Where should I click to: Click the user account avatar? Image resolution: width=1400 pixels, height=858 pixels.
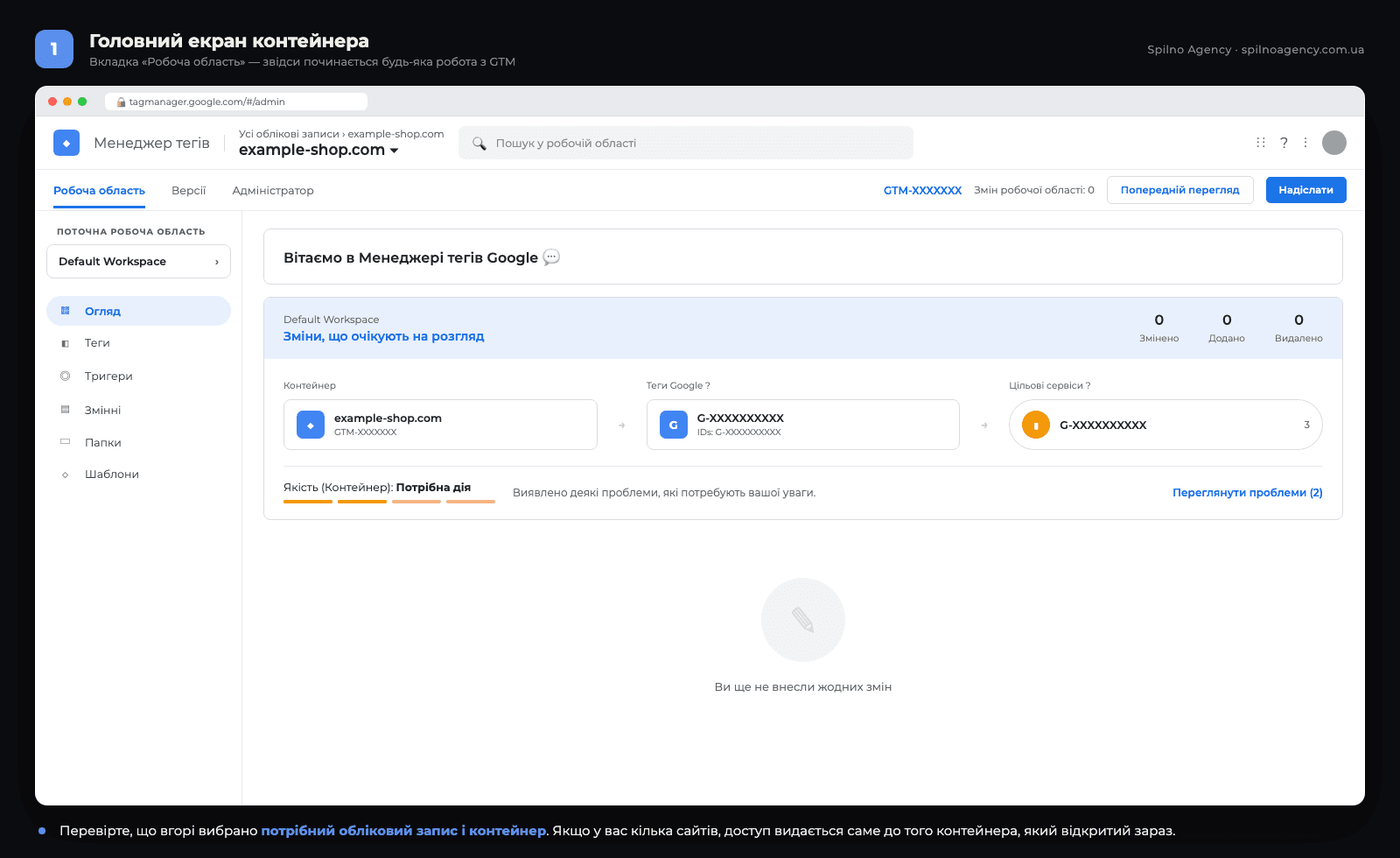[1334, 143]
